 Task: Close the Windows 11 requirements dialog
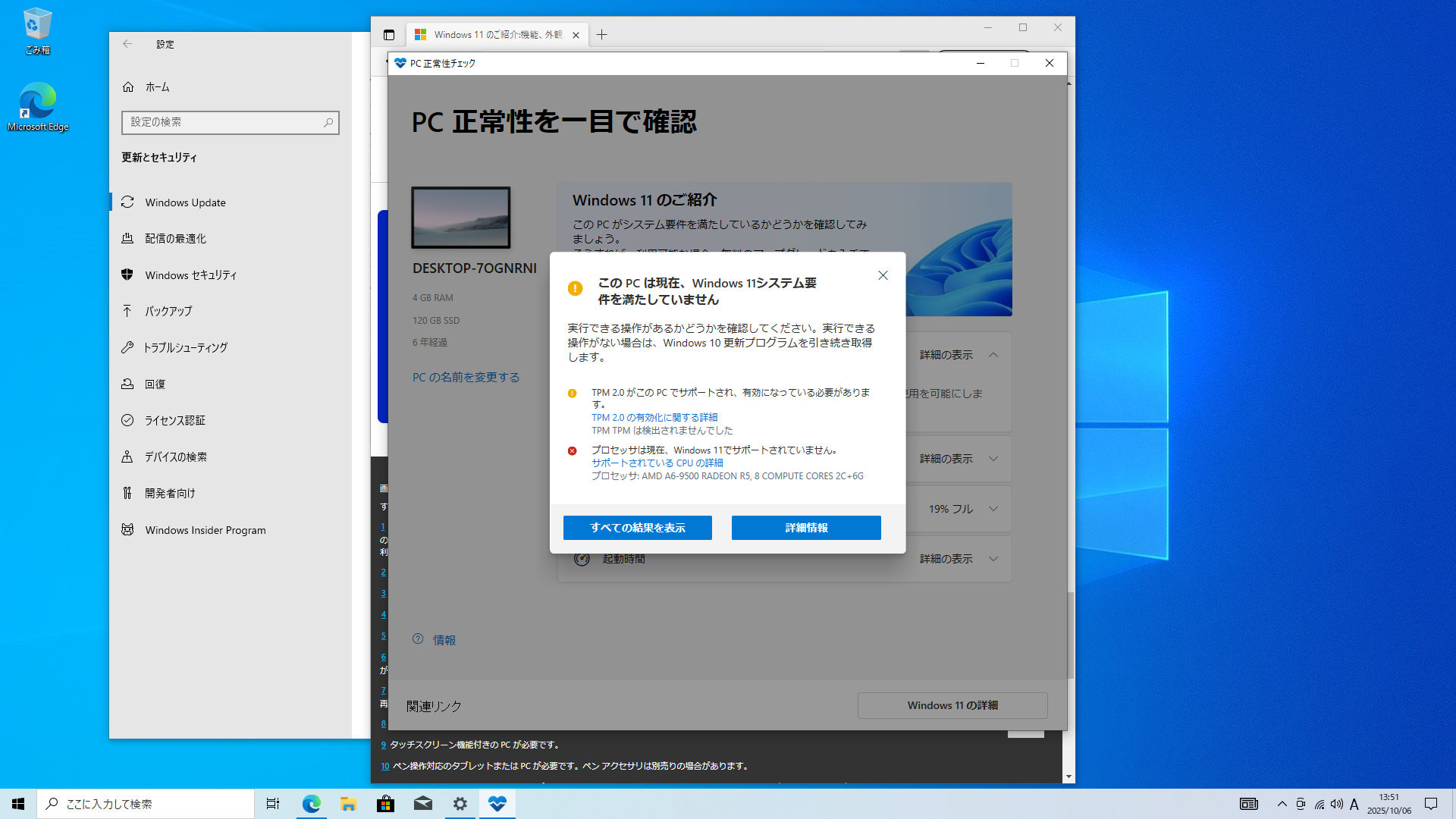click(883, 275)
